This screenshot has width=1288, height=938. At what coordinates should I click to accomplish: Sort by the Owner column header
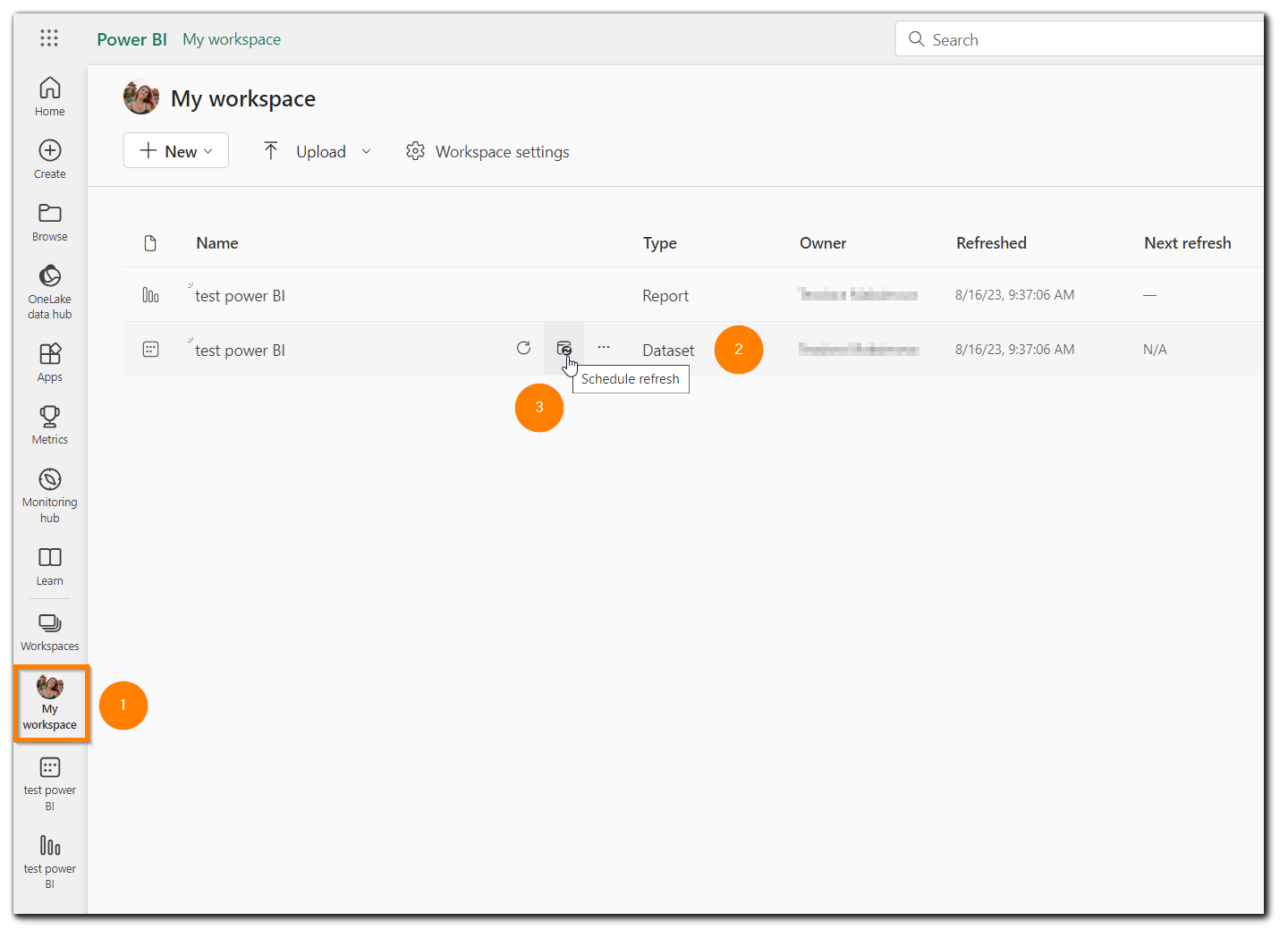(823, 243)
